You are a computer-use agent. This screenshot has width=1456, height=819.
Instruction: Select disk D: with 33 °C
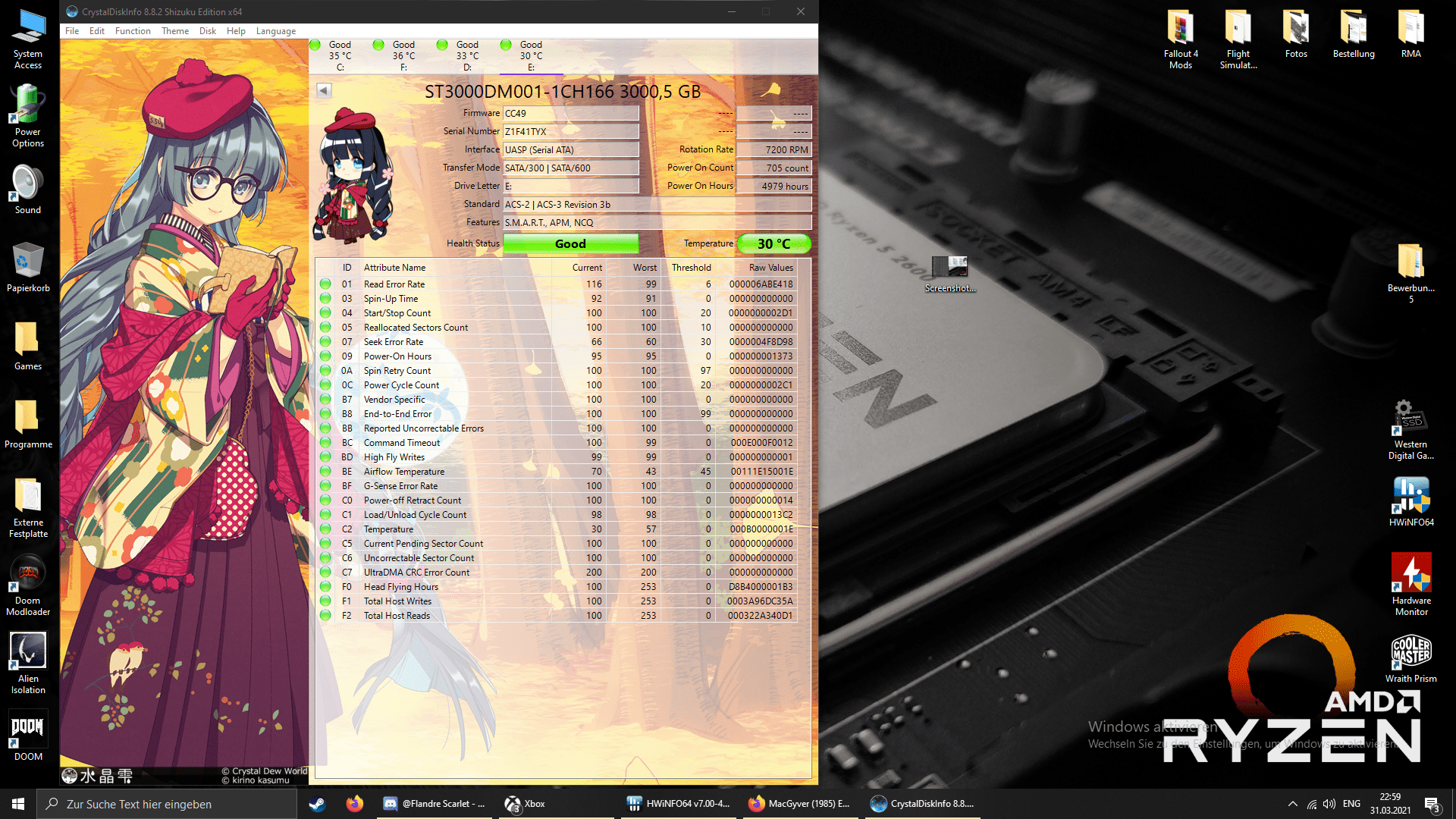pyautogui.click(x=467, y=56)
